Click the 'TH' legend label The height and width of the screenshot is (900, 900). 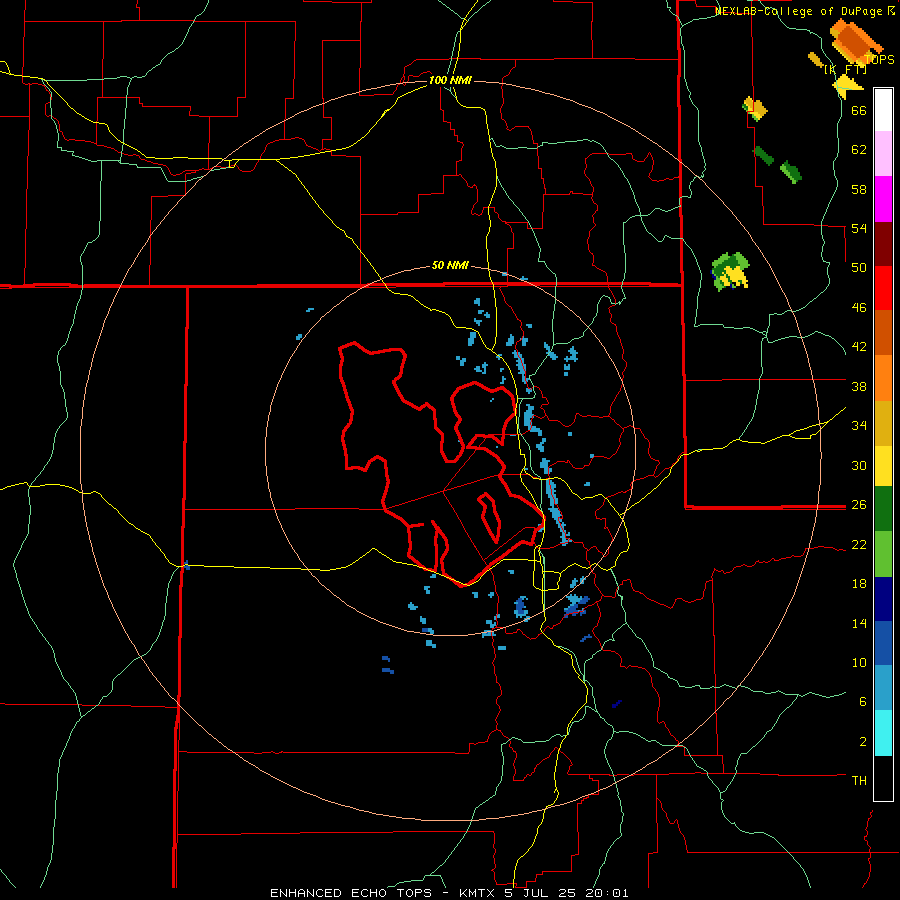point(859,781)
